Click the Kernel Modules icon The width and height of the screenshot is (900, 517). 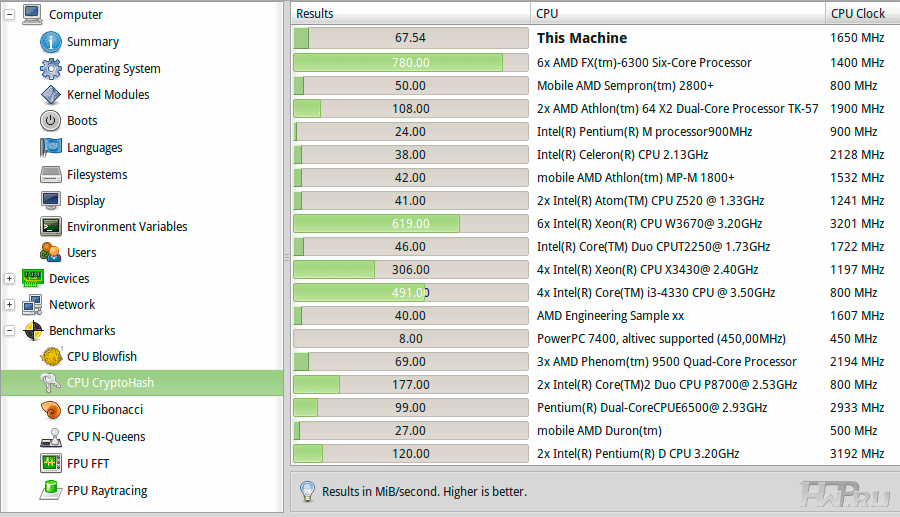click(51, 95)
